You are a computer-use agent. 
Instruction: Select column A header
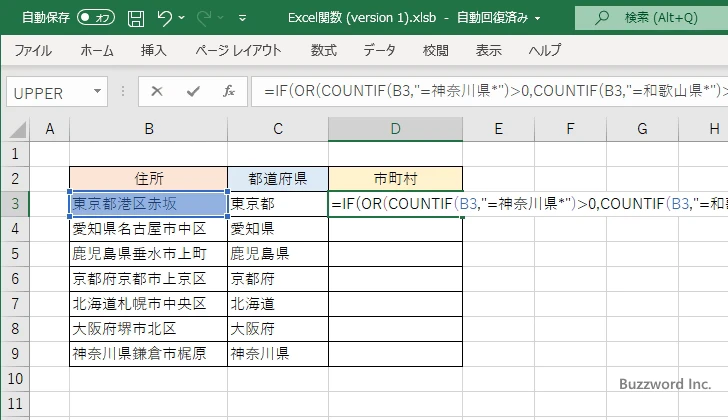pyautogui.click(x=50, y=129)
